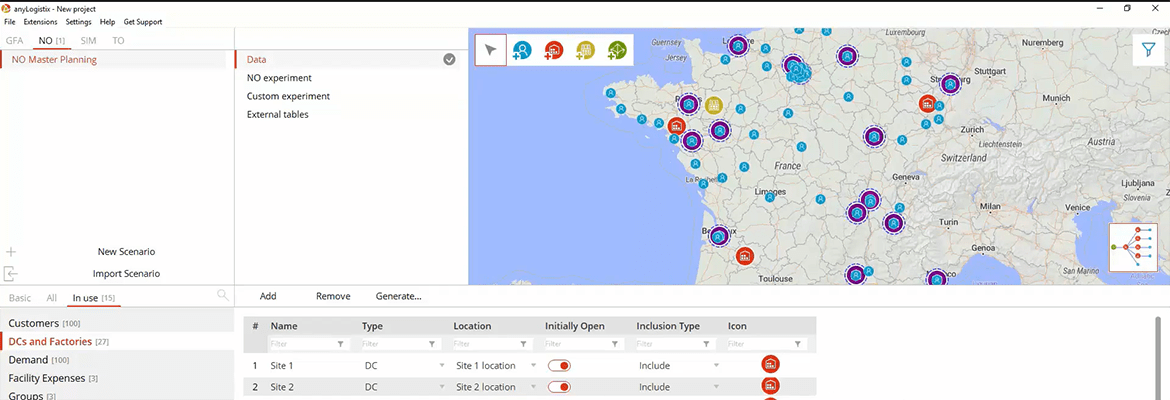This screenshot has height=400, width=1170.
Task: Switch to the TO tab
Action: (x=119, y=40)
